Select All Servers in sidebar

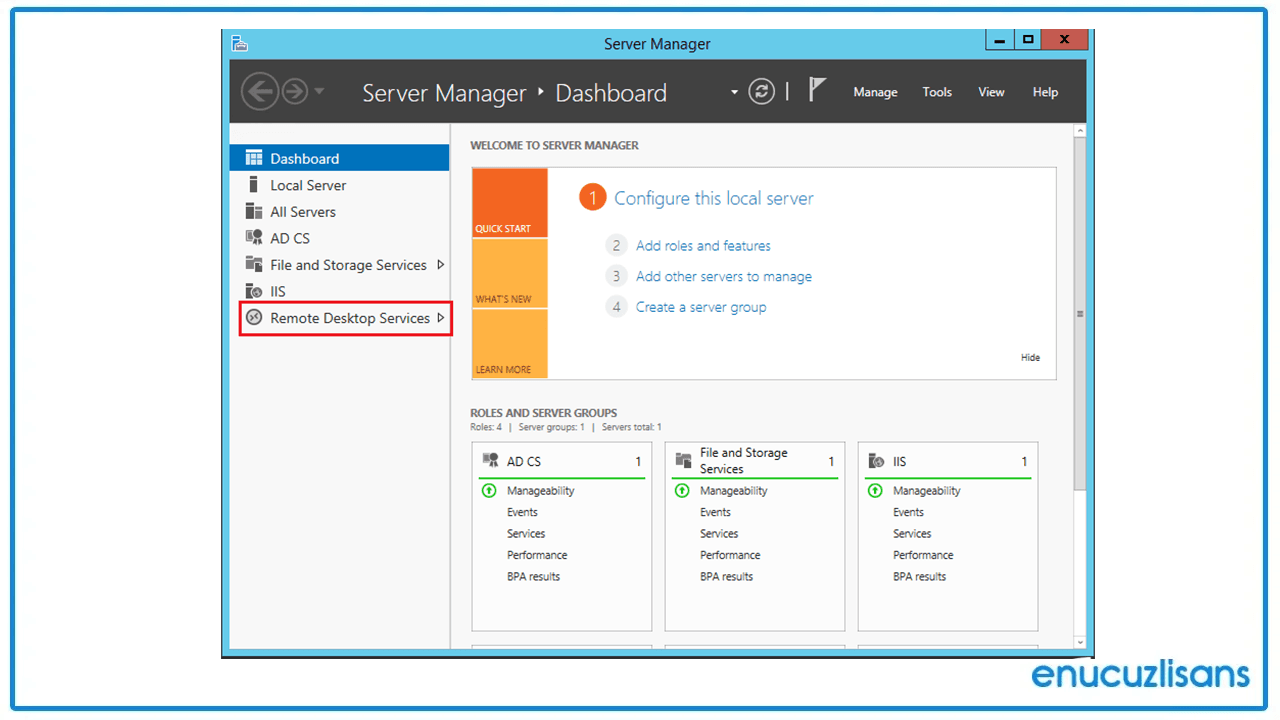[x=339, y=212]
